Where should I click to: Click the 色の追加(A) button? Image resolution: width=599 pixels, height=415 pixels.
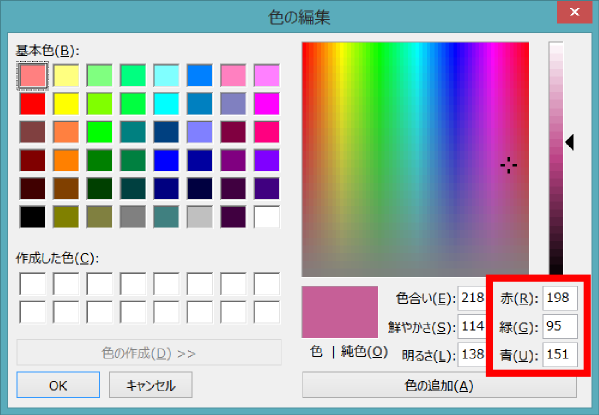coord(439,386)
